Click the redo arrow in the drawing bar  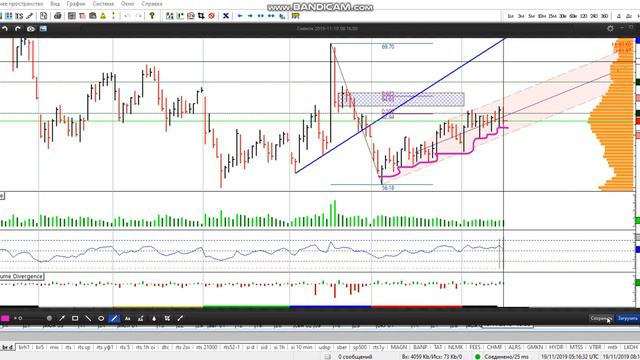click(x=18, y=29)
